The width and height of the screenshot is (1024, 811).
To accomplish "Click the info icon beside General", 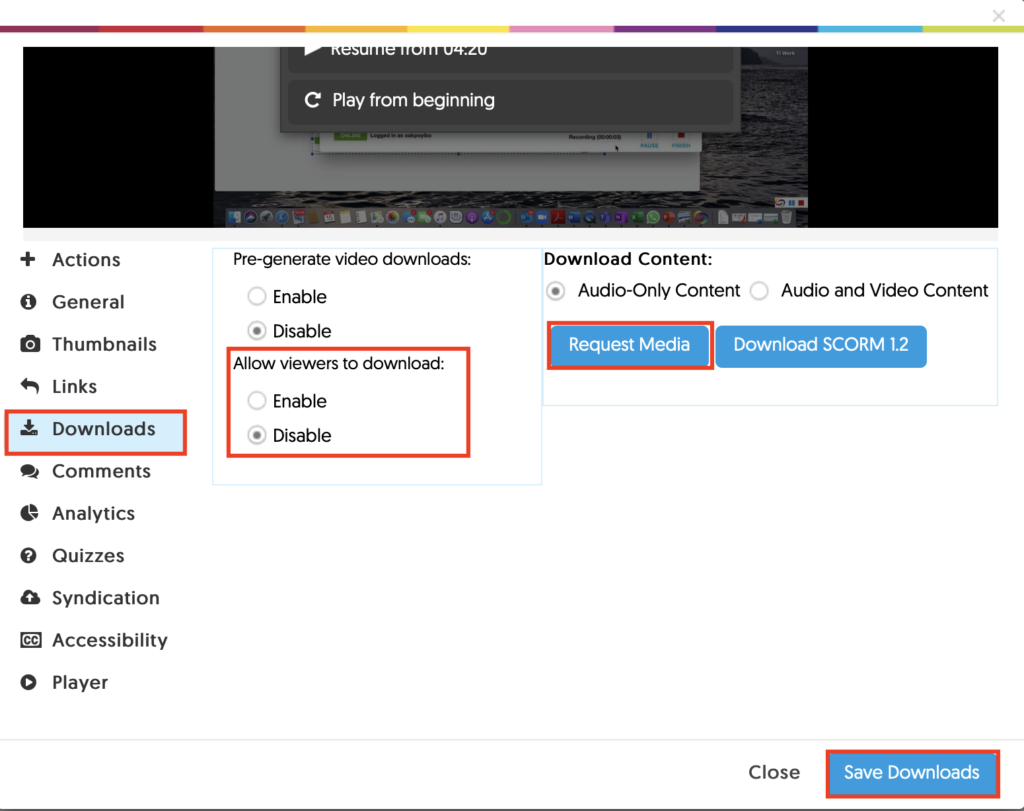I will [x=28, y=302].
